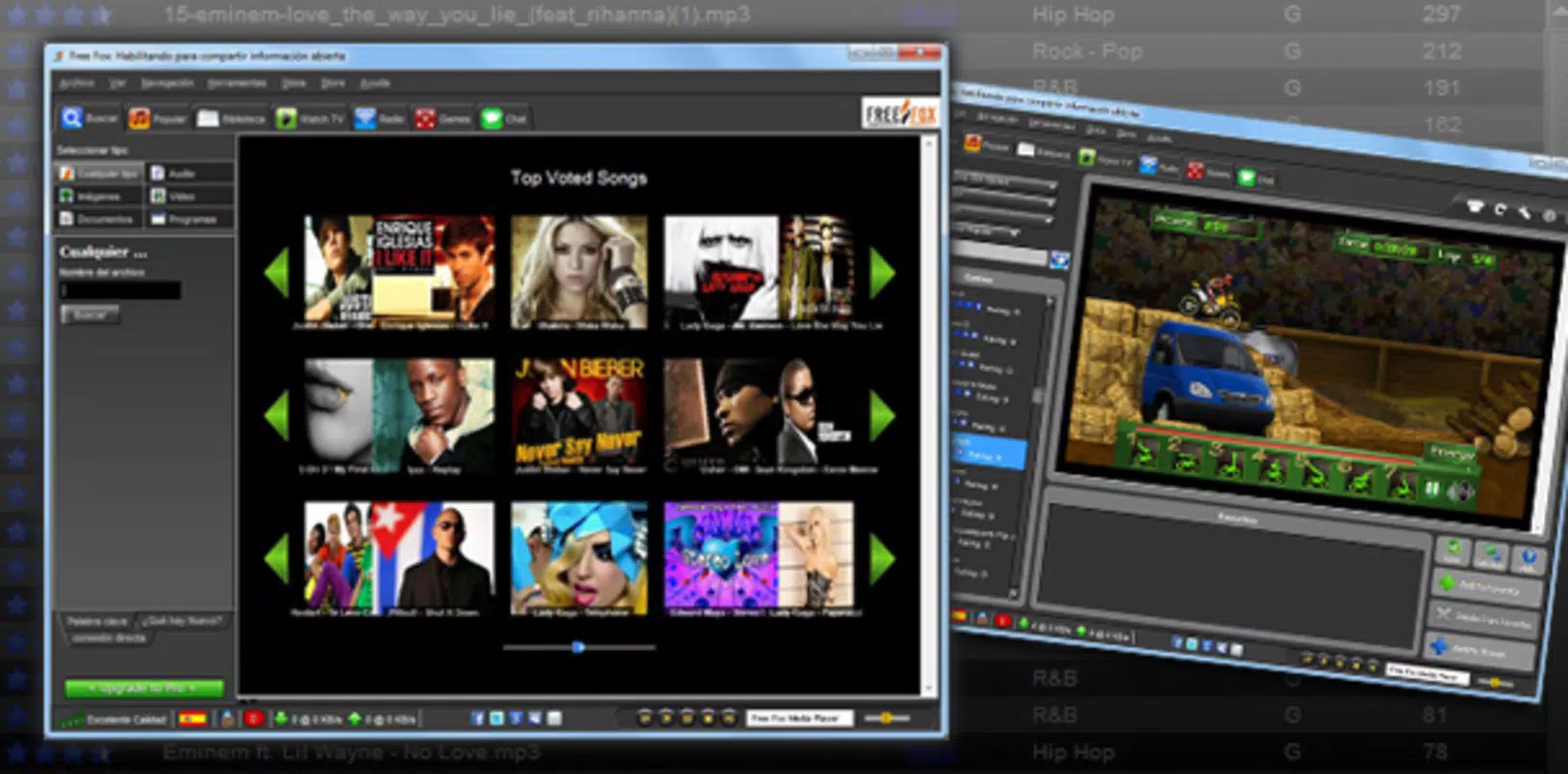
Task: Switch to the Palabra clave tab
Action: [x=98, y=621]
